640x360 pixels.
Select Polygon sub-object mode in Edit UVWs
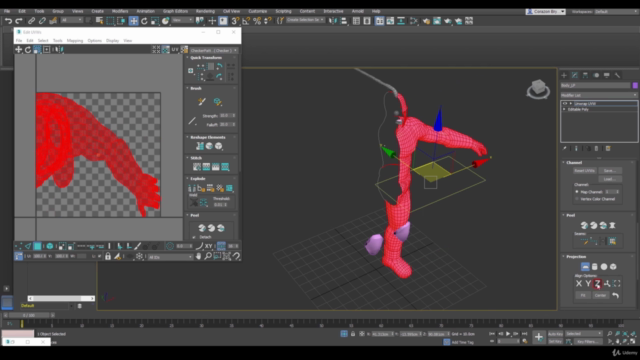pos(37,246)
